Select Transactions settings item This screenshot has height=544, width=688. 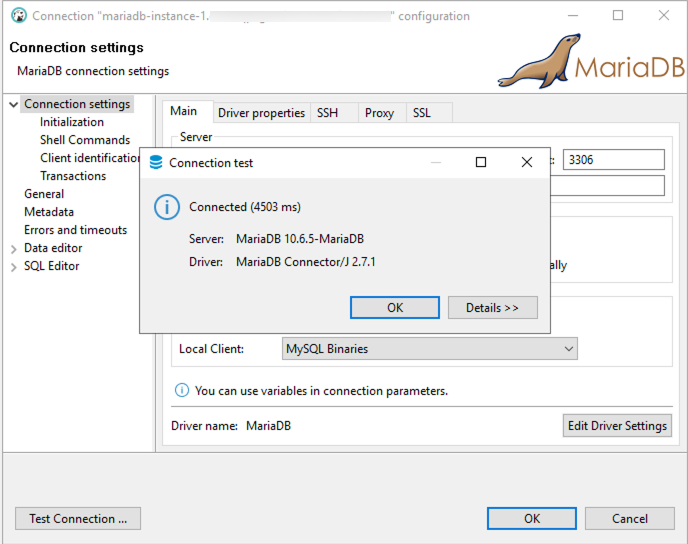(73, 176)
